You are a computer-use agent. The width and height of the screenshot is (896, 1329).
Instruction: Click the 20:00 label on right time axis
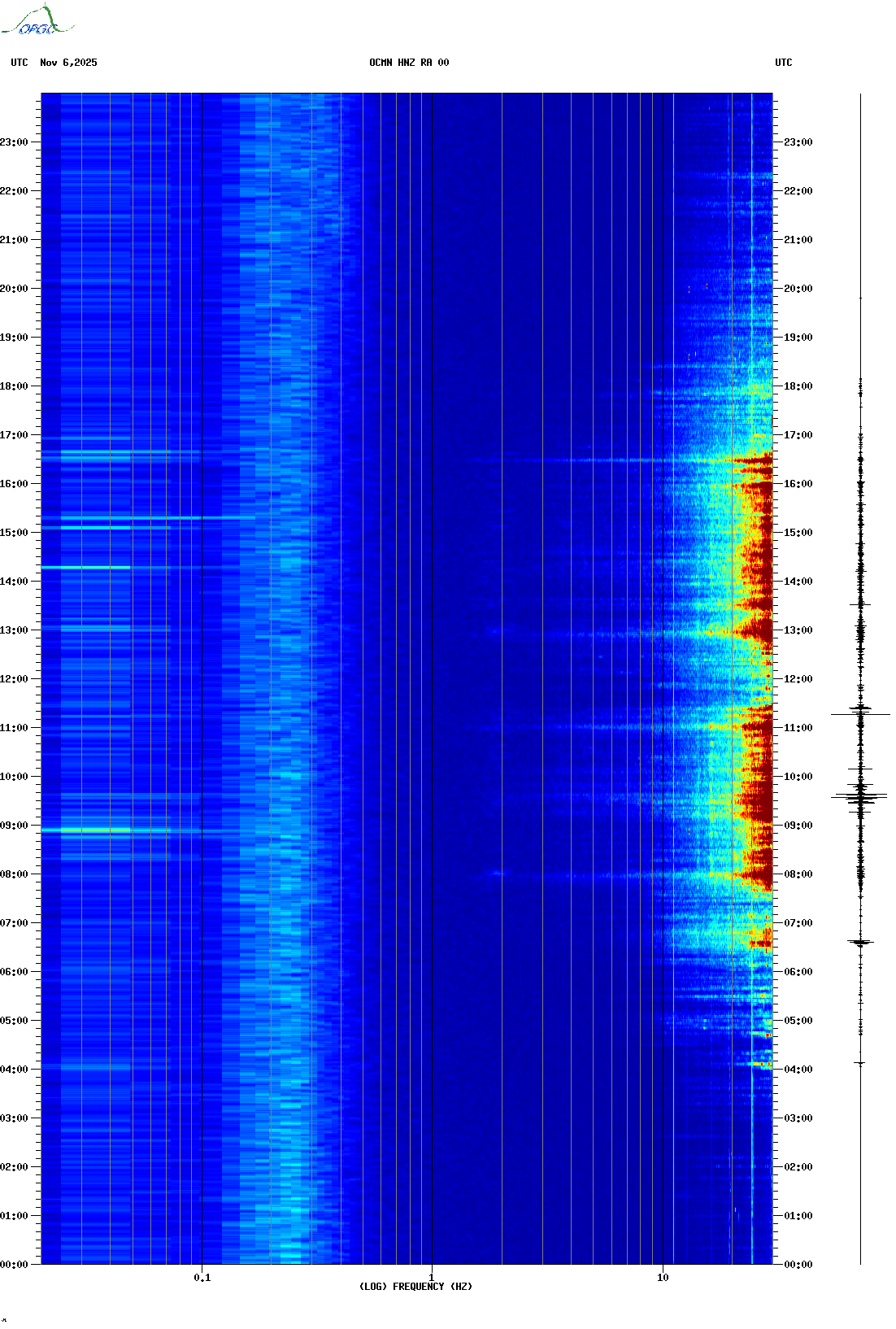pyautogui.click(x=798, y=289)
